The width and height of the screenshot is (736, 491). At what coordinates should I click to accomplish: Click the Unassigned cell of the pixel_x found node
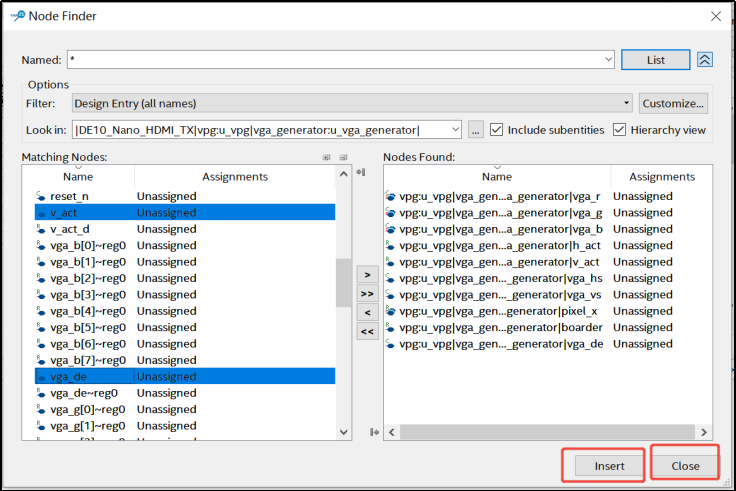pos(643,311)
